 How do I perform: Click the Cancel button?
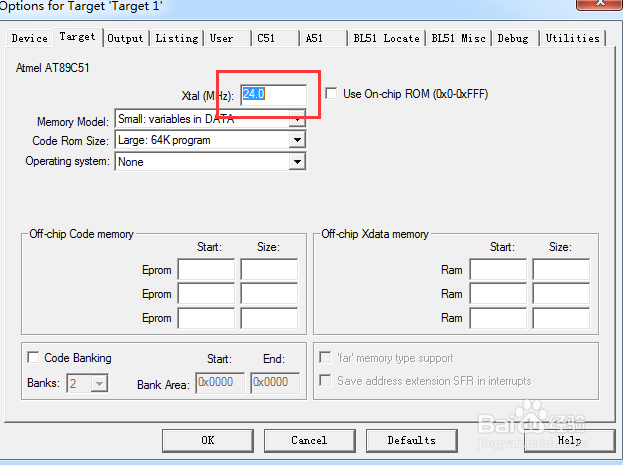[310, 440]
